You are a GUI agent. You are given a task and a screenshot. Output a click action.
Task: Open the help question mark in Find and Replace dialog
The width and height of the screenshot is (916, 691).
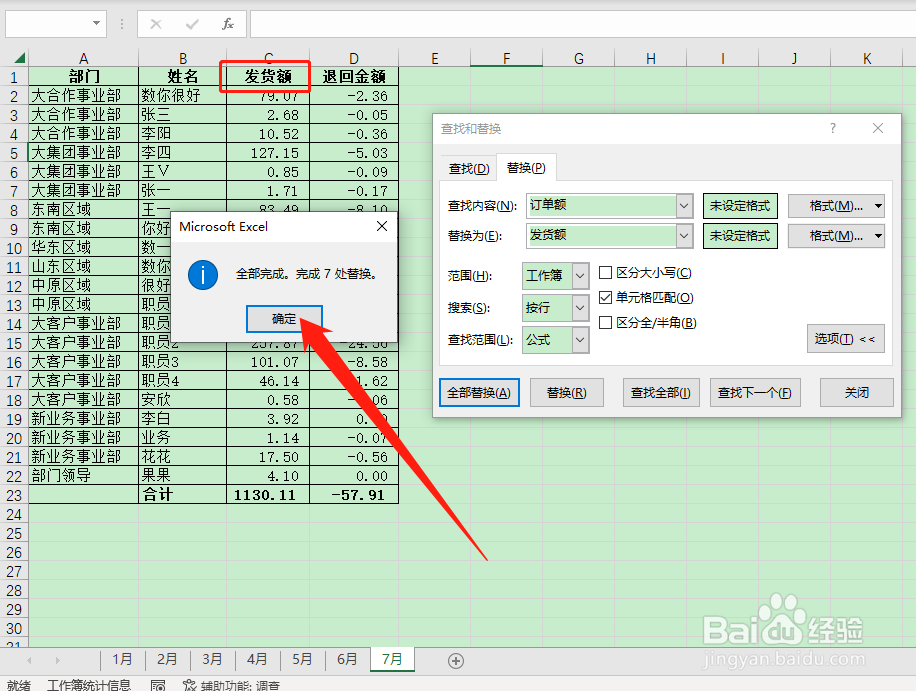tap(832, 128)
